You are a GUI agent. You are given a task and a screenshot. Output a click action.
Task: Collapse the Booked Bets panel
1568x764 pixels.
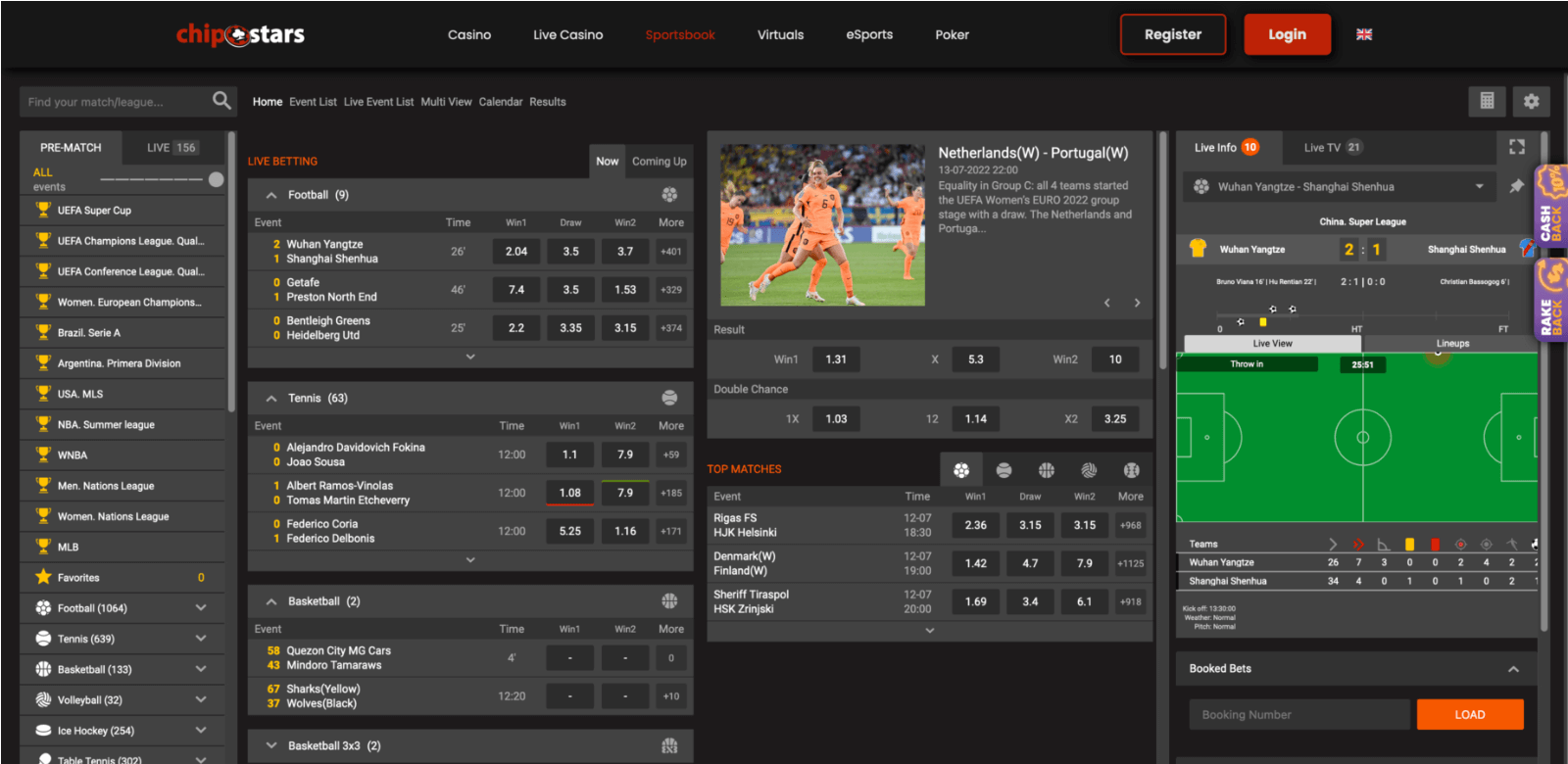tap(1513, 669)
